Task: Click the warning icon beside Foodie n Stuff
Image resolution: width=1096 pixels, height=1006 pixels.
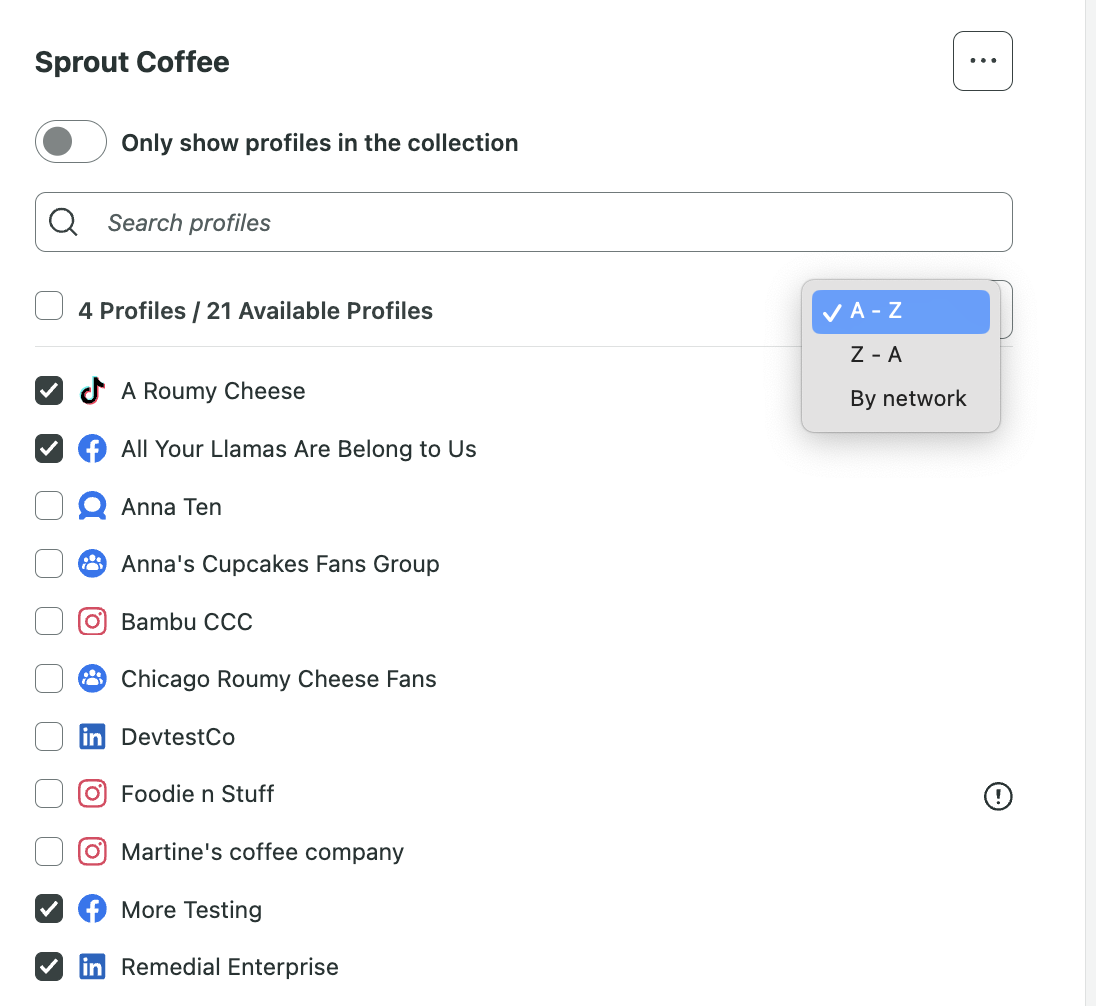Action: [x=997, y=796]
